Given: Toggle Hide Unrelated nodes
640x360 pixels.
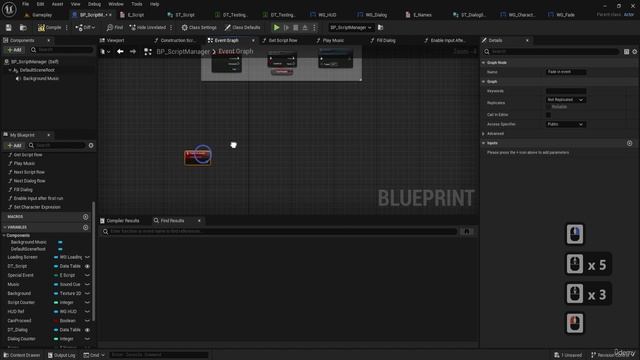Looking at the screenshot, I should pyautogui.click(x=148, y=28).
